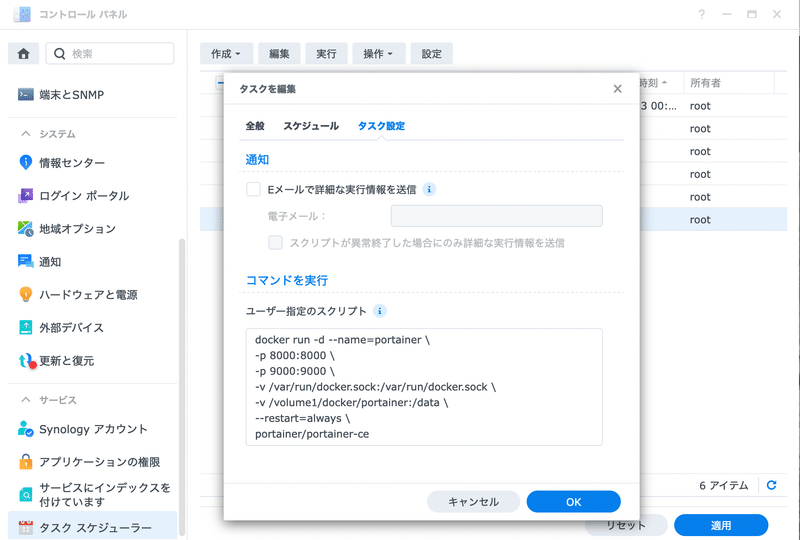
Task: Open 外部デバイス device icon
Action: pos(26,327)
